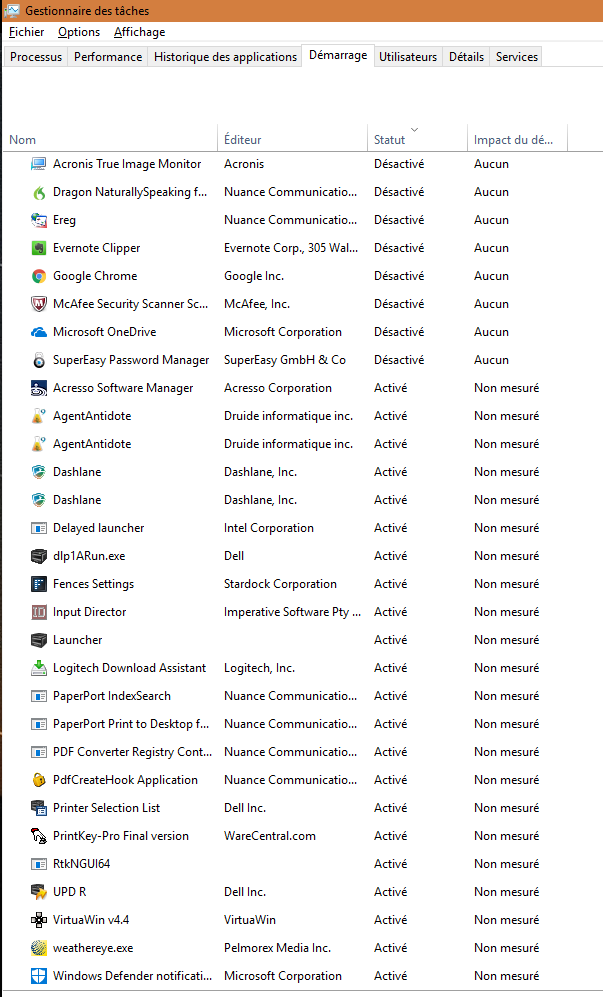
Task: Click the Acresso Software Manager icon
Action: tap(39, 388)
